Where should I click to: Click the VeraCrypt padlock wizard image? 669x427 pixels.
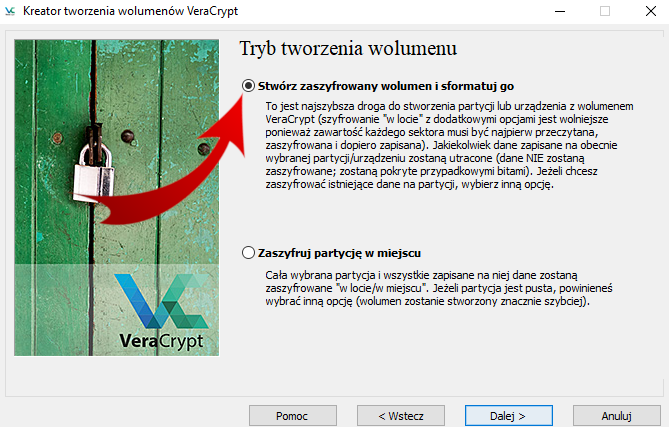coord(116,198)
